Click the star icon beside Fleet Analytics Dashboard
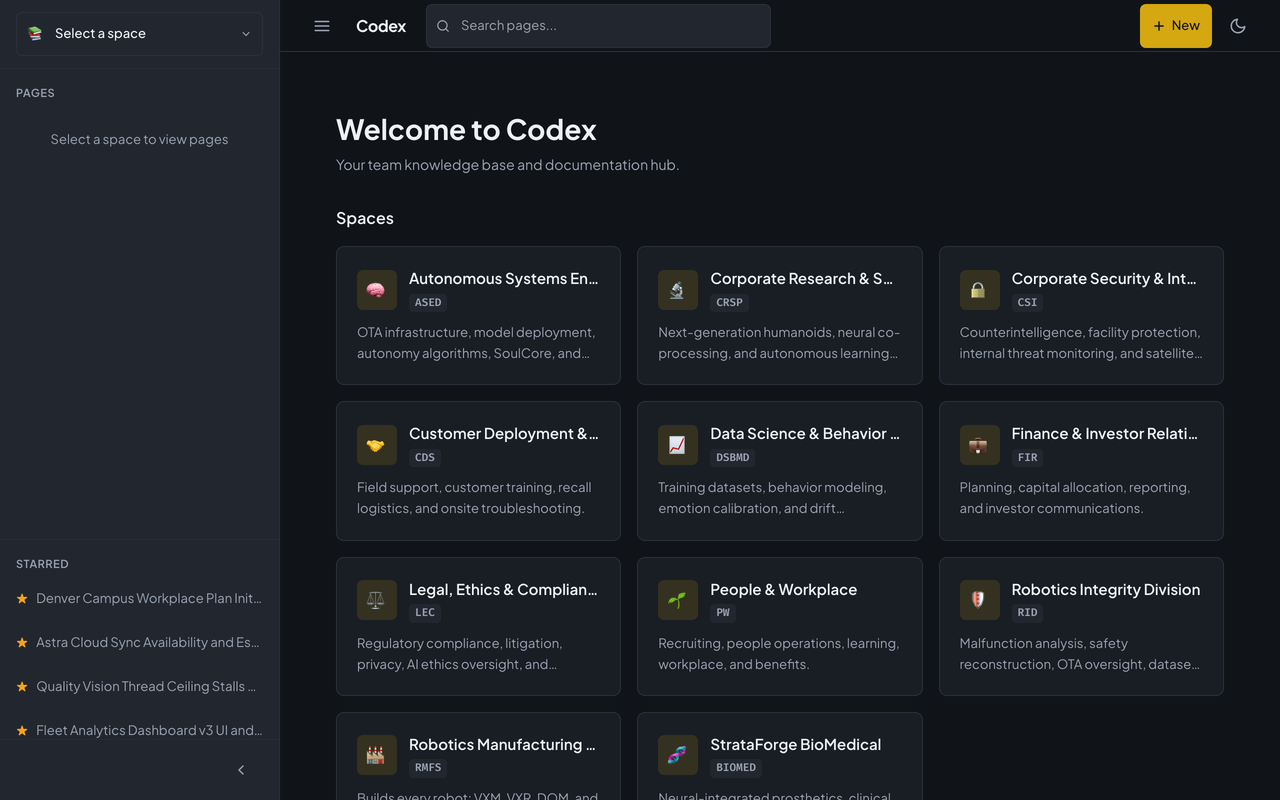The height and width of the screenshot is (800, 1280). pos(22,730)
